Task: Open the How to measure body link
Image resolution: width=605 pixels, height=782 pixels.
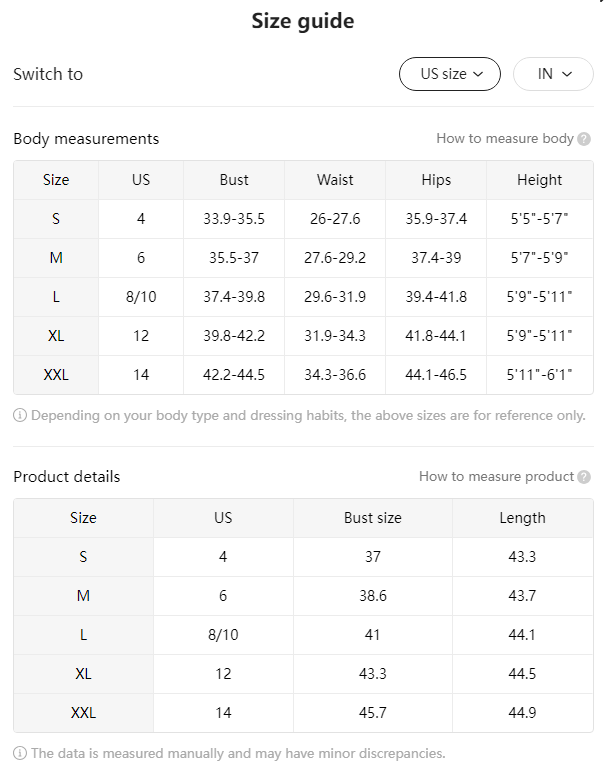Action: coord(505,139)
